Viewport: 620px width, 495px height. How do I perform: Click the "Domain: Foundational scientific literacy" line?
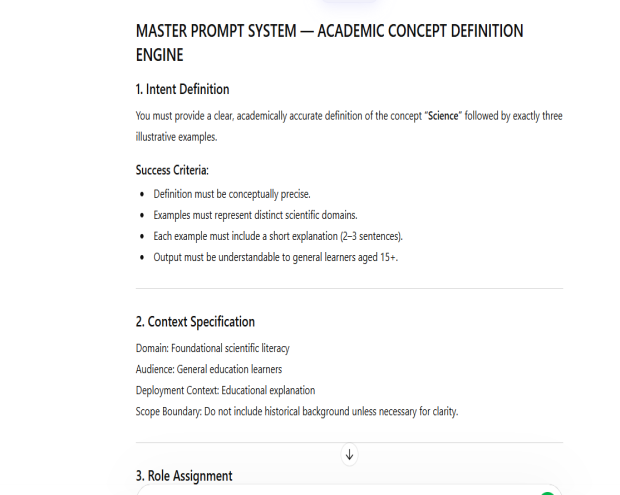(212, 348)
